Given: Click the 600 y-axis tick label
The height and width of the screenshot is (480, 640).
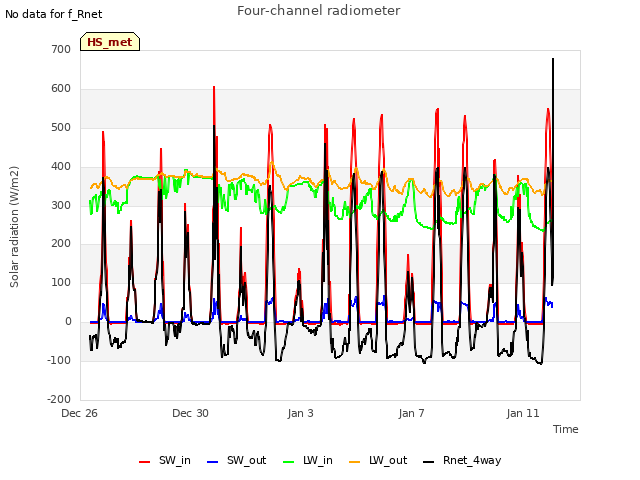Looking at the screenshot, I should pyautogui.click(x=61, y=89).
